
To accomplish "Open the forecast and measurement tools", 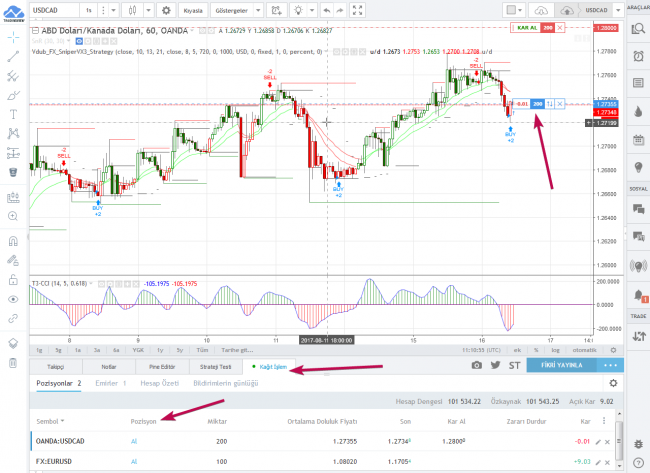I will point(13,153).
